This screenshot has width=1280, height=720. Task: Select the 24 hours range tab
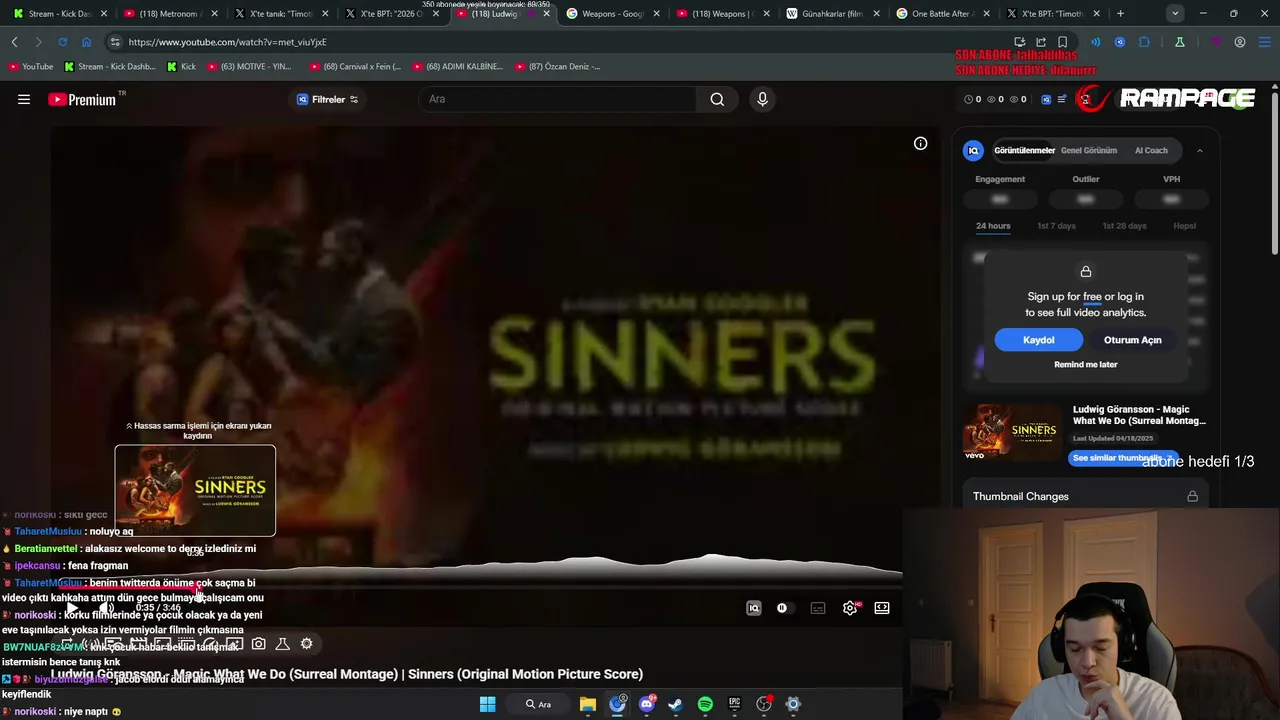pyautogui.click(x=993, y=226)
